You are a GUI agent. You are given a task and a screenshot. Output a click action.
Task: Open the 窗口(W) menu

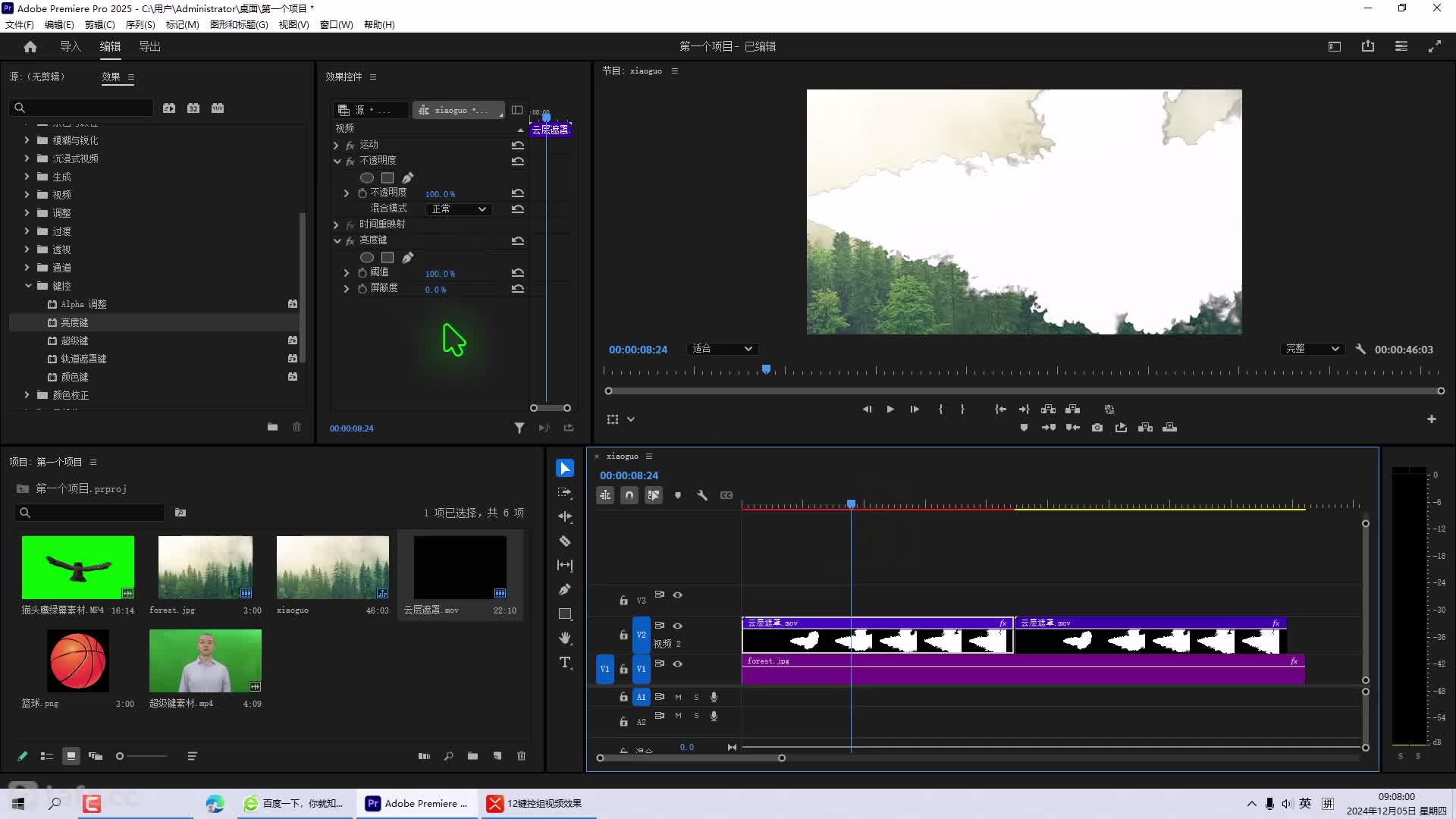tap(336, 25)
